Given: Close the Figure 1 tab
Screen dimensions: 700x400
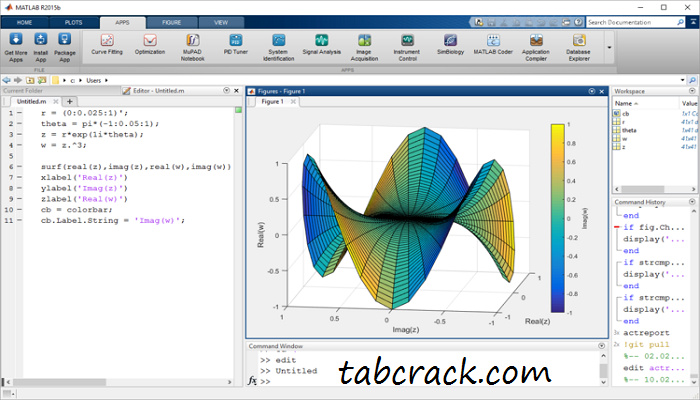Looking at the screenshot, I should pos(293,102).
